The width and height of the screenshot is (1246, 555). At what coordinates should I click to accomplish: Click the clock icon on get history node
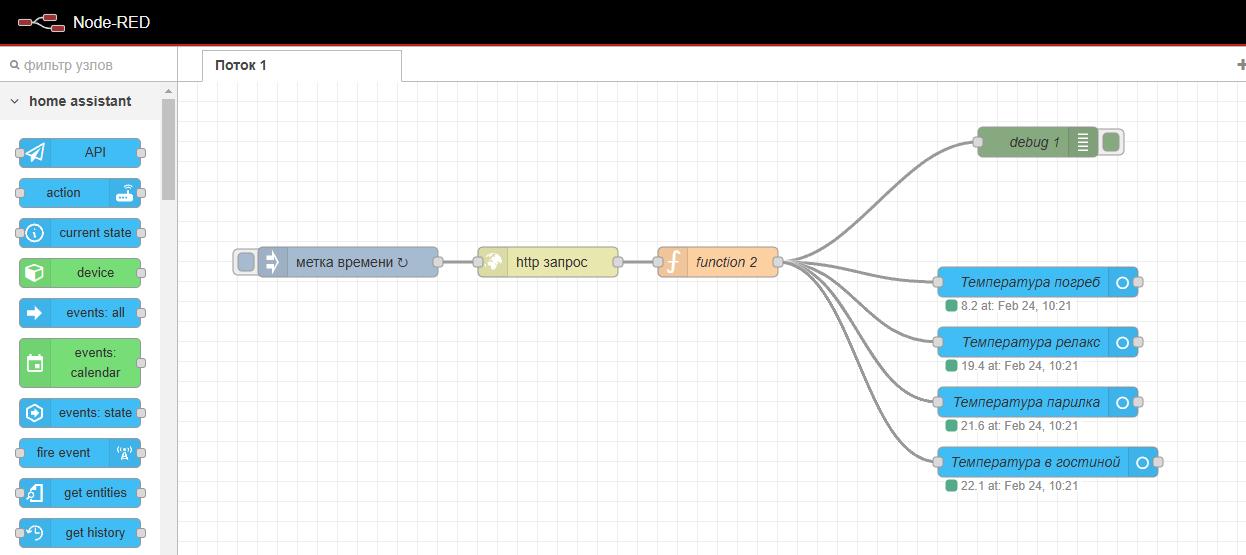click(x=35, y=533)
